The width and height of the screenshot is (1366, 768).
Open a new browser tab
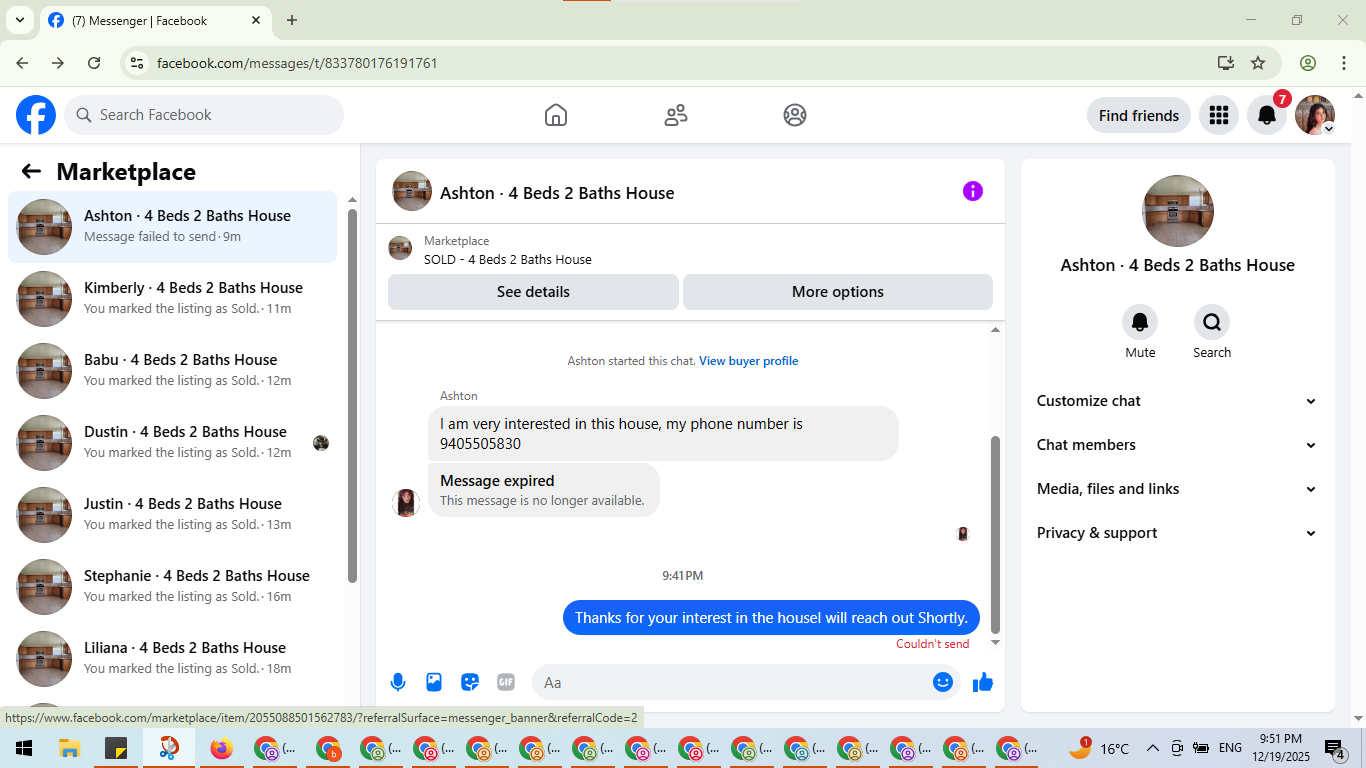pyautogui.click(x=292, y=20)
